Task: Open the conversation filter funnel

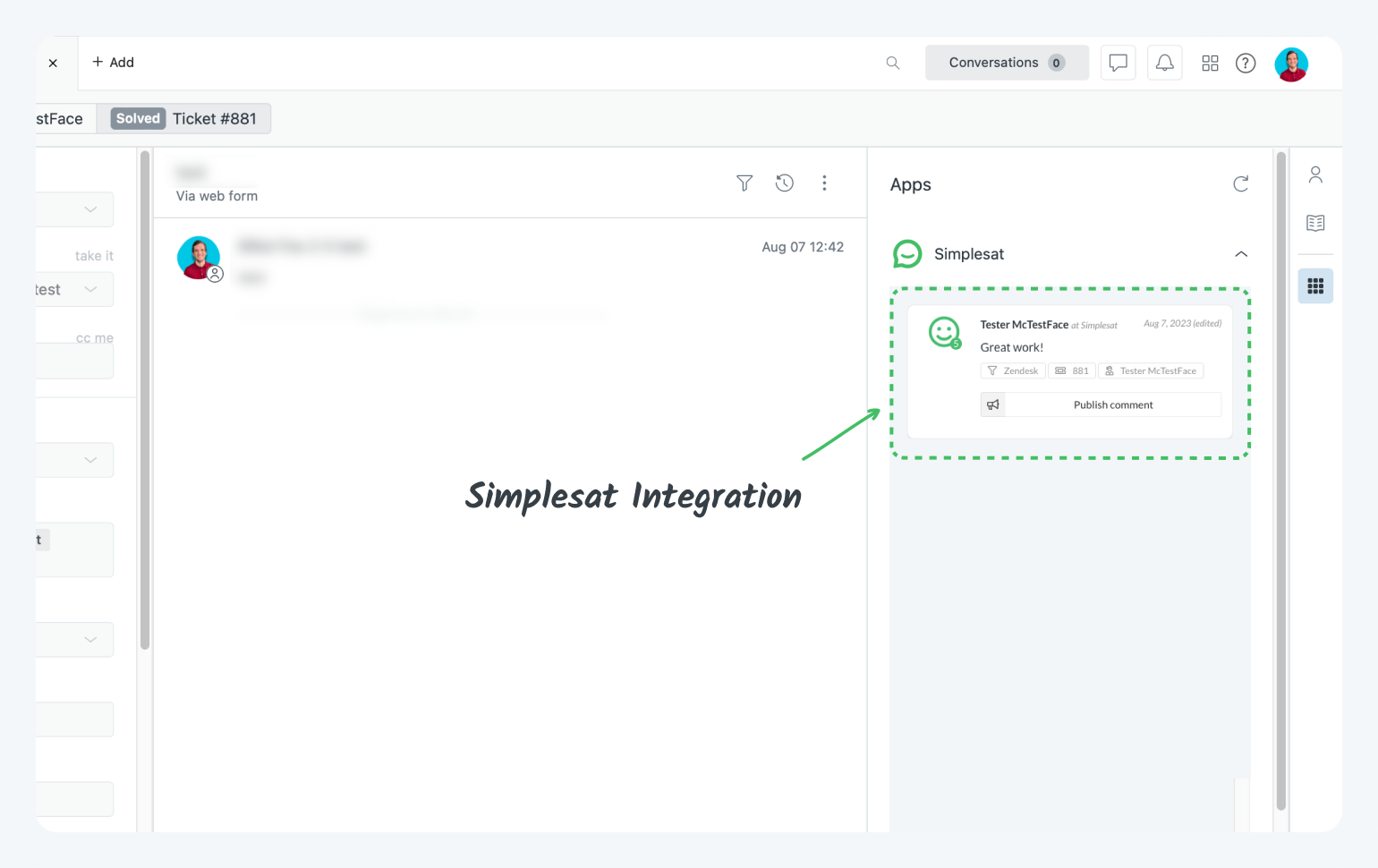Action: click(744, 183)
